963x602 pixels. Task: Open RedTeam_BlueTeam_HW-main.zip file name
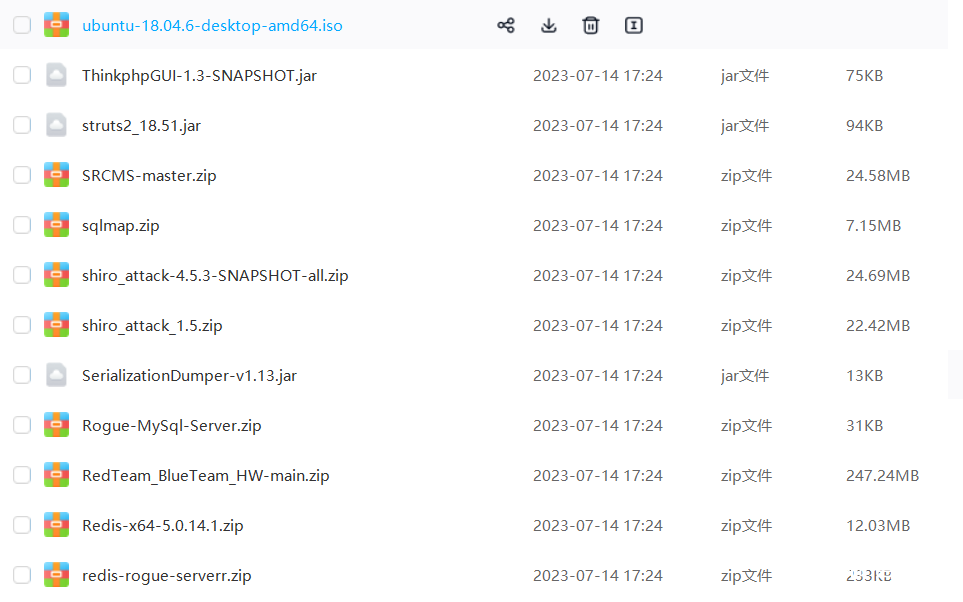206,475
